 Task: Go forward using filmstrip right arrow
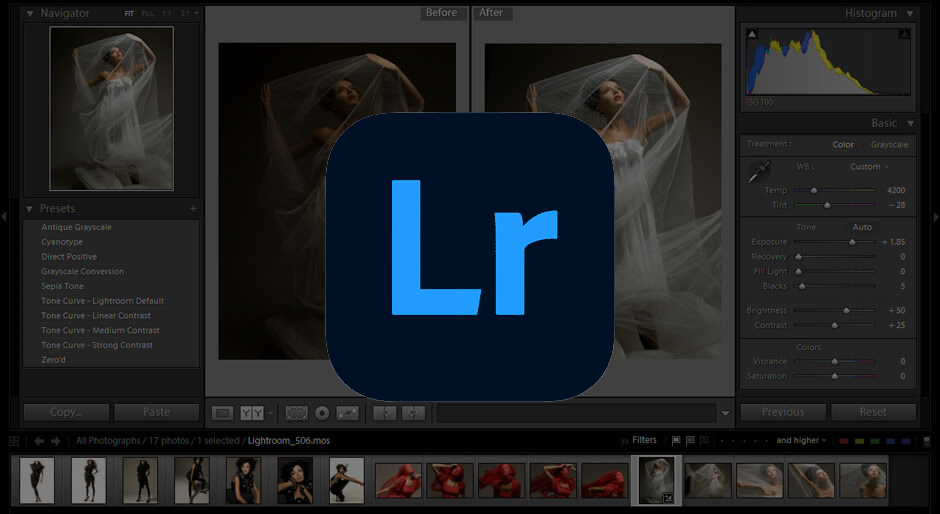pyautogui.click(x=56, y=441)
